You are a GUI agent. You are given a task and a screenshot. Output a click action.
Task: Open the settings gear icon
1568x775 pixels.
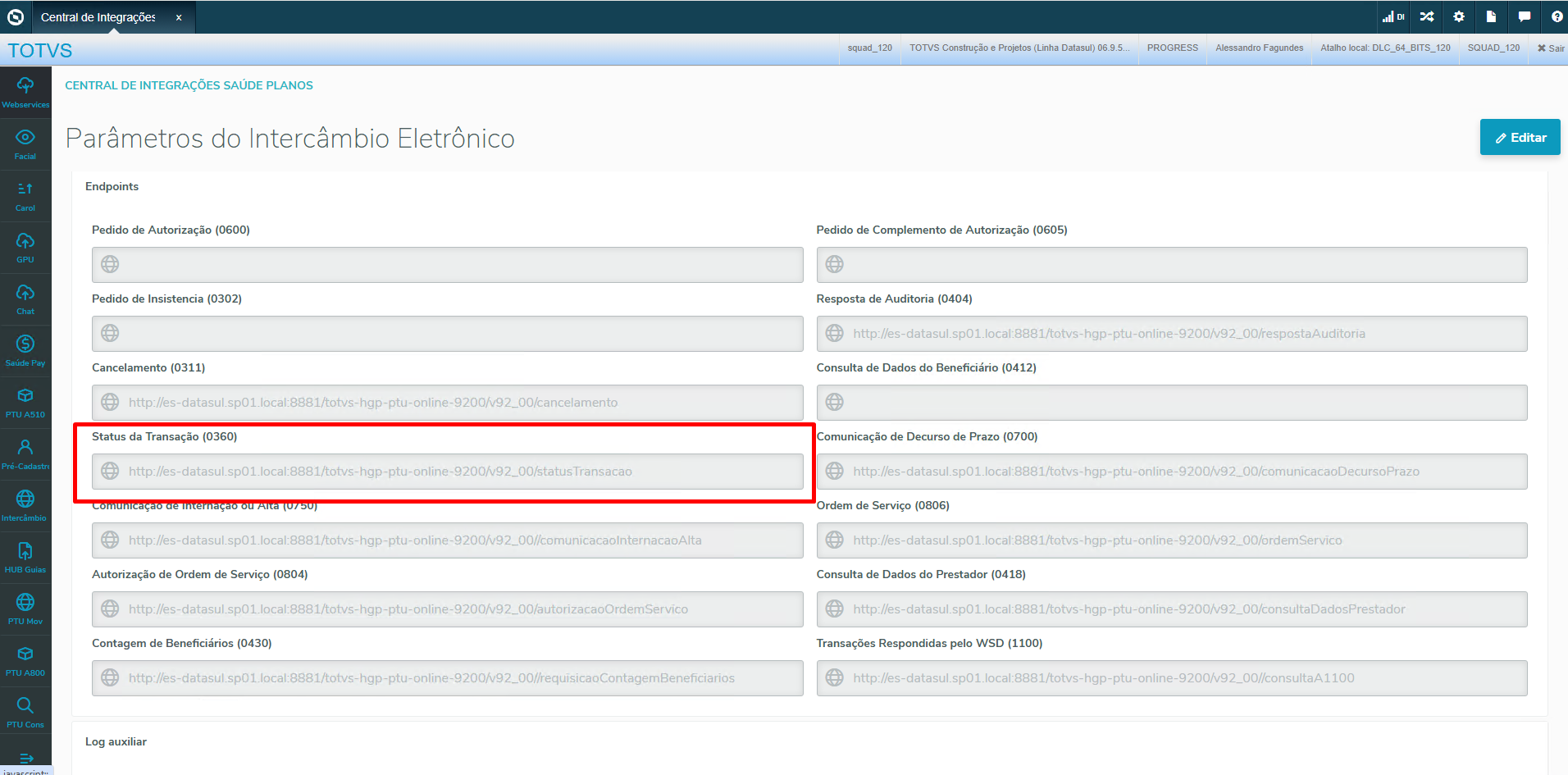click(x=1459, y=16)
